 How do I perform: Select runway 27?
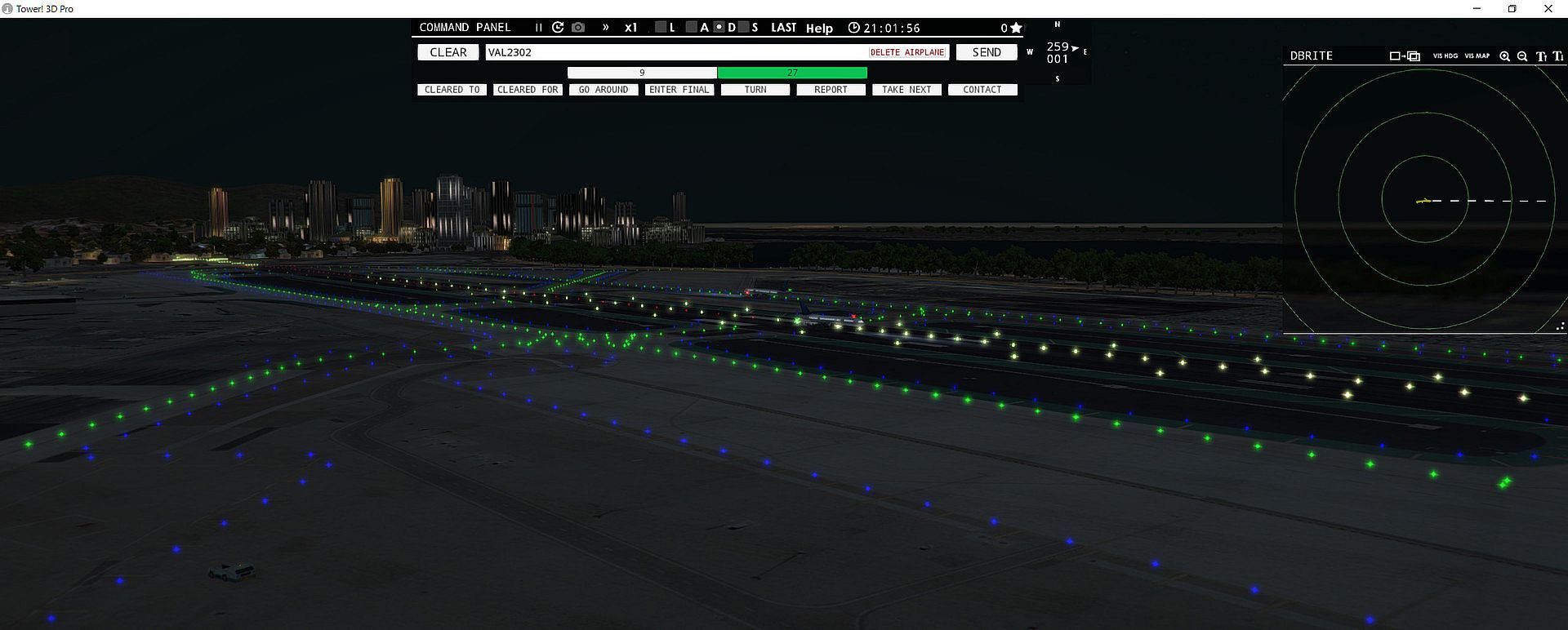click(792, 73)
